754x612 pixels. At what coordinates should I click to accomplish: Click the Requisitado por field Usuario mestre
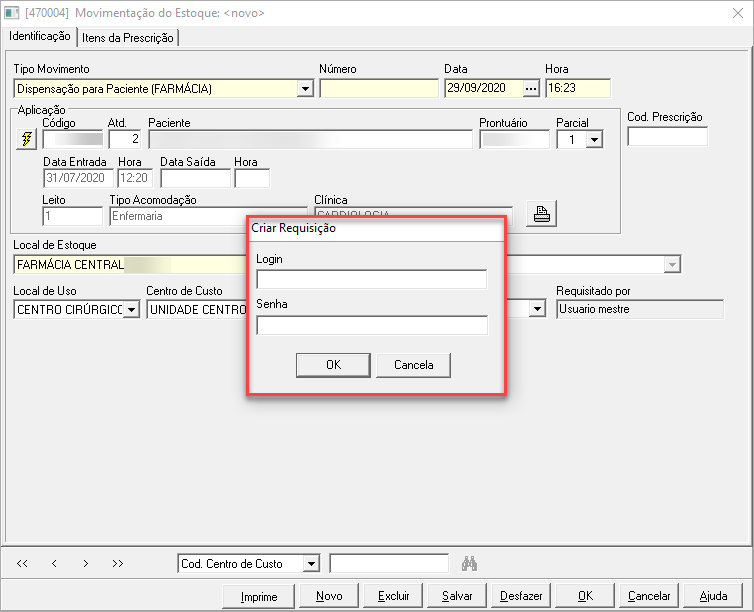(640, 310)
